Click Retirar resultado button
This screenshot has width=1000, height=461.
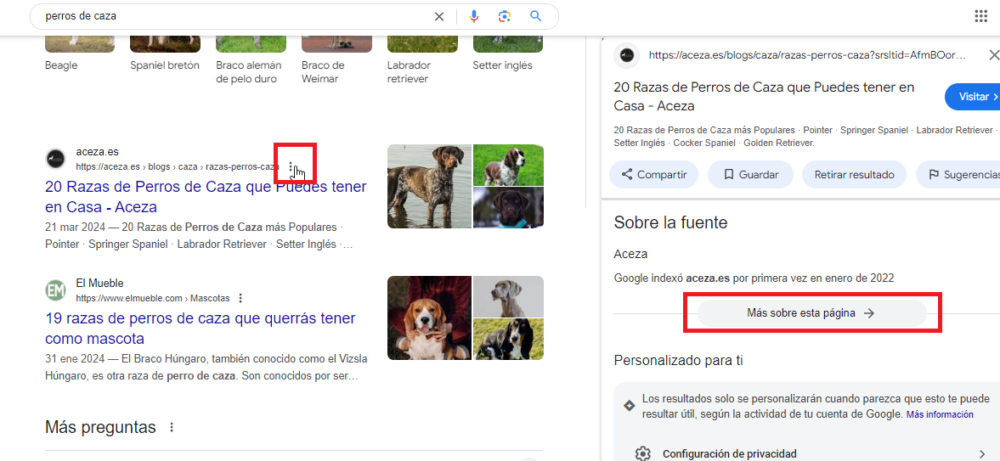click(x=854, y=175)
